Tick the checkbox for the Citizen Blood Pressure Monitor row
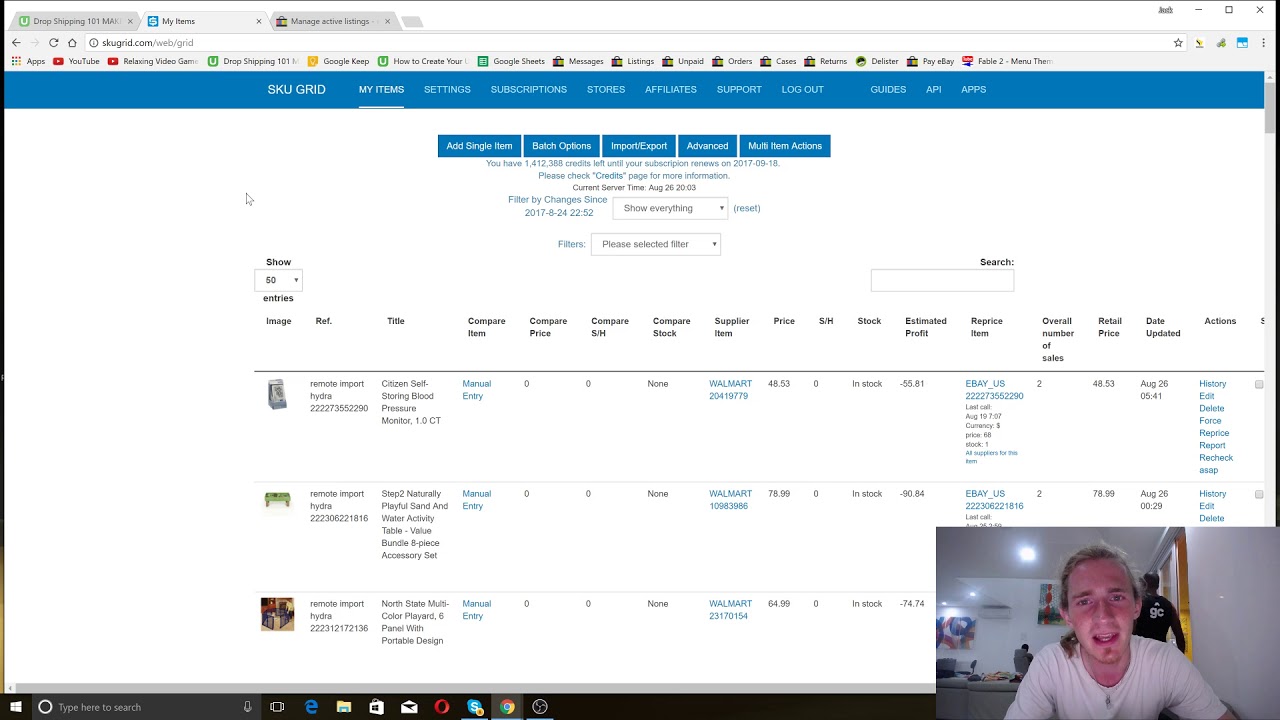1280x720 pixels. 1259,384
